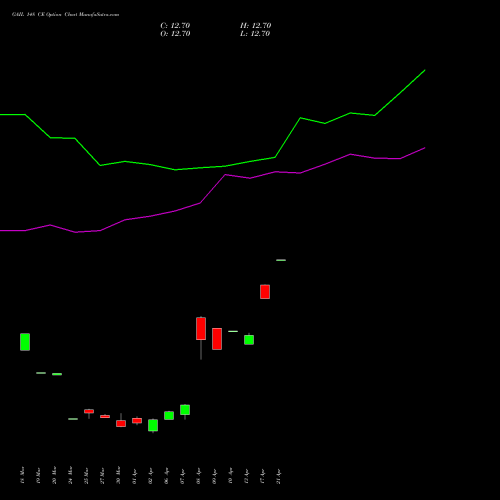Click the '27 Mar' date label
The height and width of the screenshot is (500, 500).
[102, 475]
